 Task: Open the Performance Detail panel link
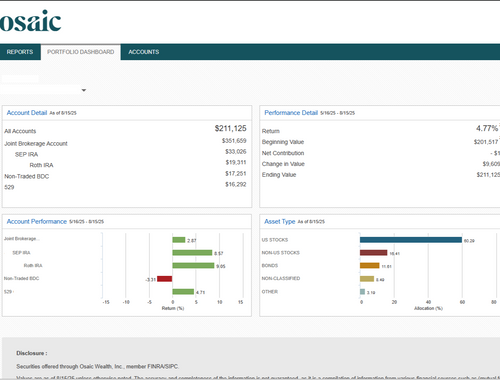[x=291, y=113]
